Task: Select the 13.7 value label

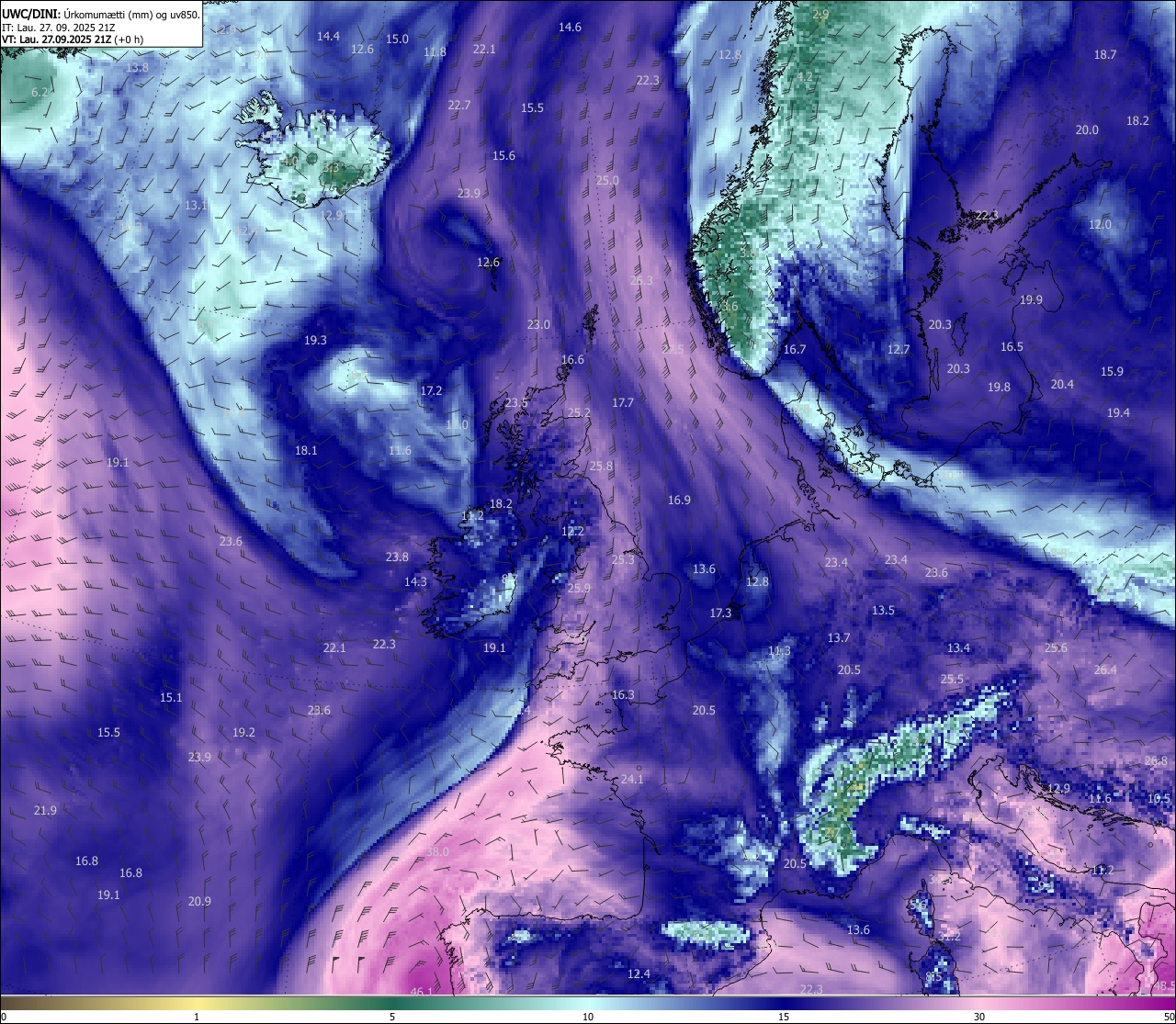Action: pos(839,637)
